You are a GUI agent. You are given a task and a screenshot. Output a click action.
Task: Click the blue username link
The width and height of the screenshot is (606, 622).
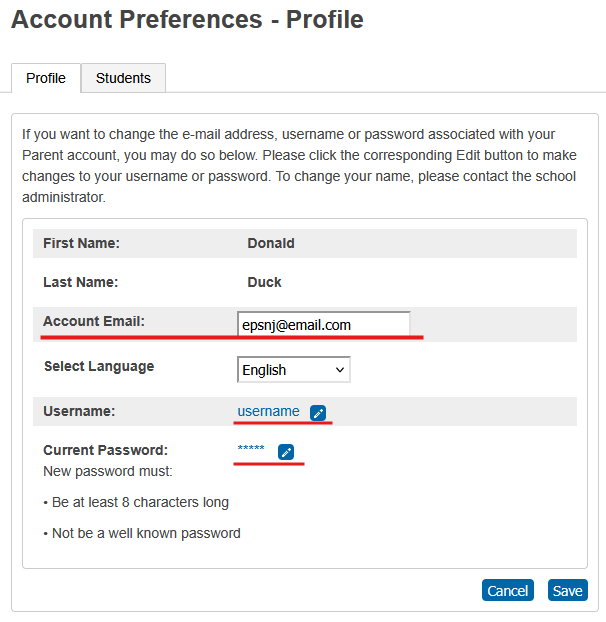click(x=268, y=411)
